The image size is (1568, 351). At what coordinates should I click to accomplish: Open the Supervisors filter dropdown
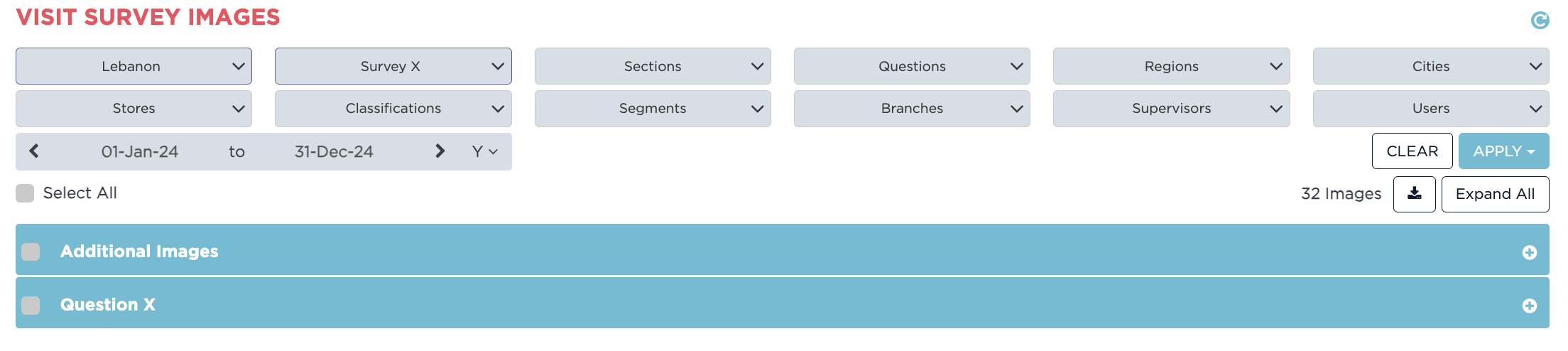click(x=1171, y=109)
